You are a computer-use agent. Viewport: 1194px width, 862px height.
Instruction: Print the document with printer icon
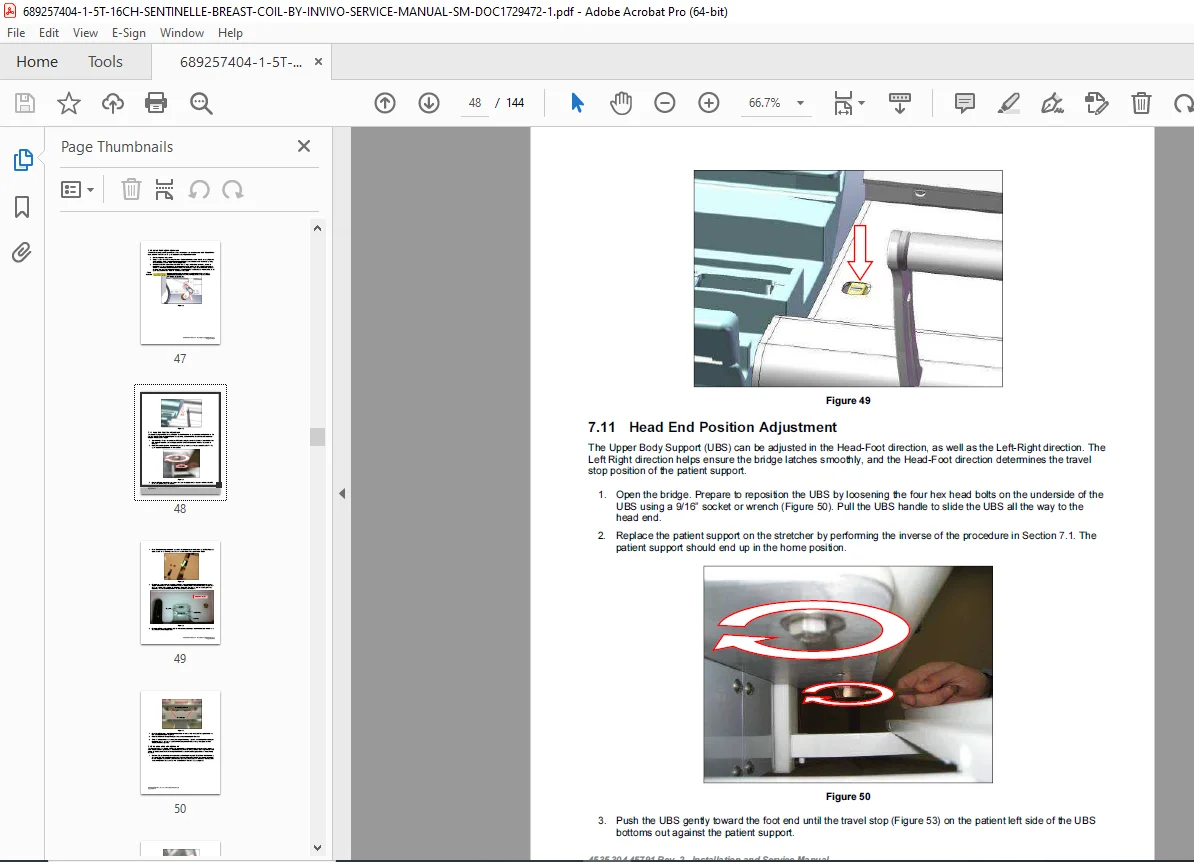pyautogui.click(x=156, y=103)
